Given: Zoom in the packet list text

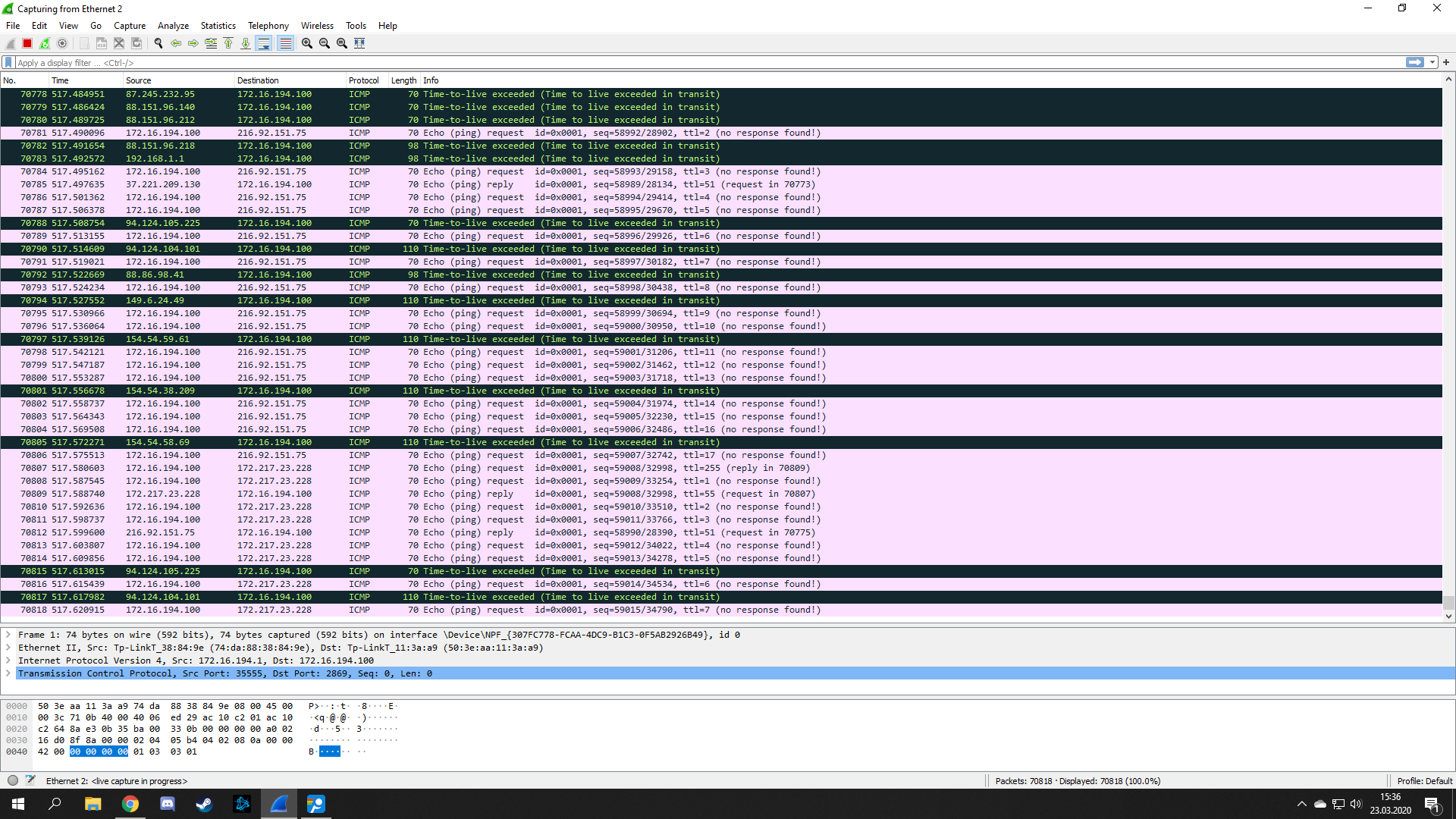Looking at the screenshot, I should pos(307,43).
